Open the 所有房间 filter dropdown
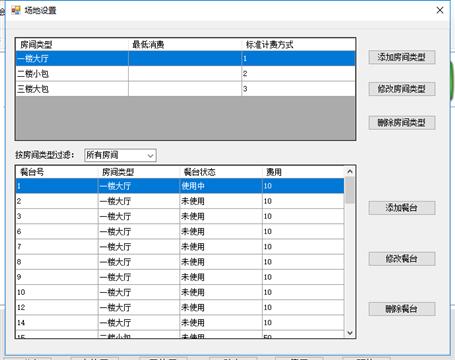The image size is (455, 360). click(120, 155)
